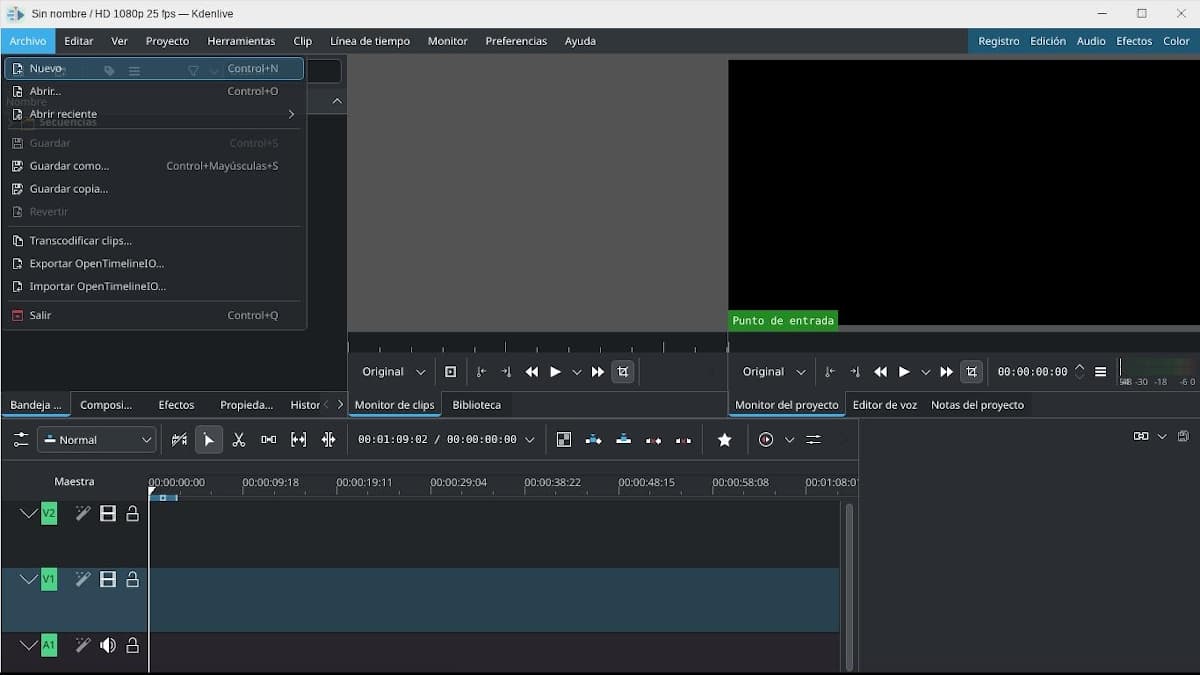Screen dimensions: 1200x675
Task: Open project monitor play options arrow
Action: pyautogui.click(x=926, y=372)
